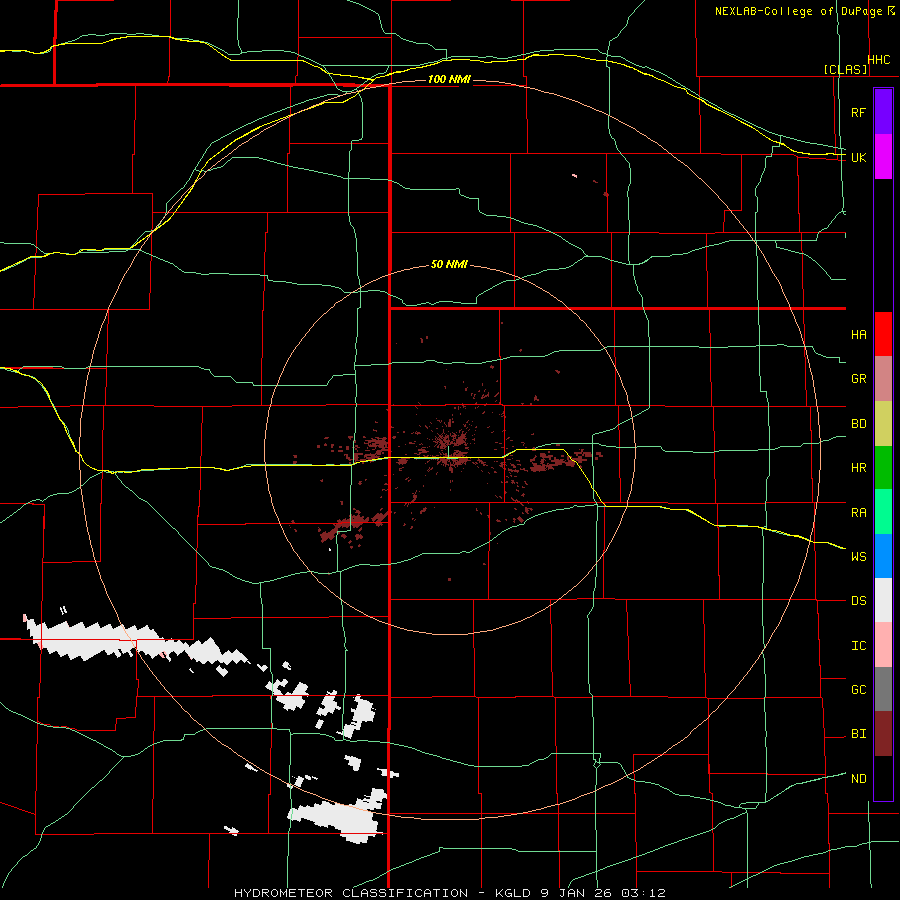Pick the HR green legend swatch
Viewport: 900px width, 900px height.
pyautogui.click(x=883, y=468)
